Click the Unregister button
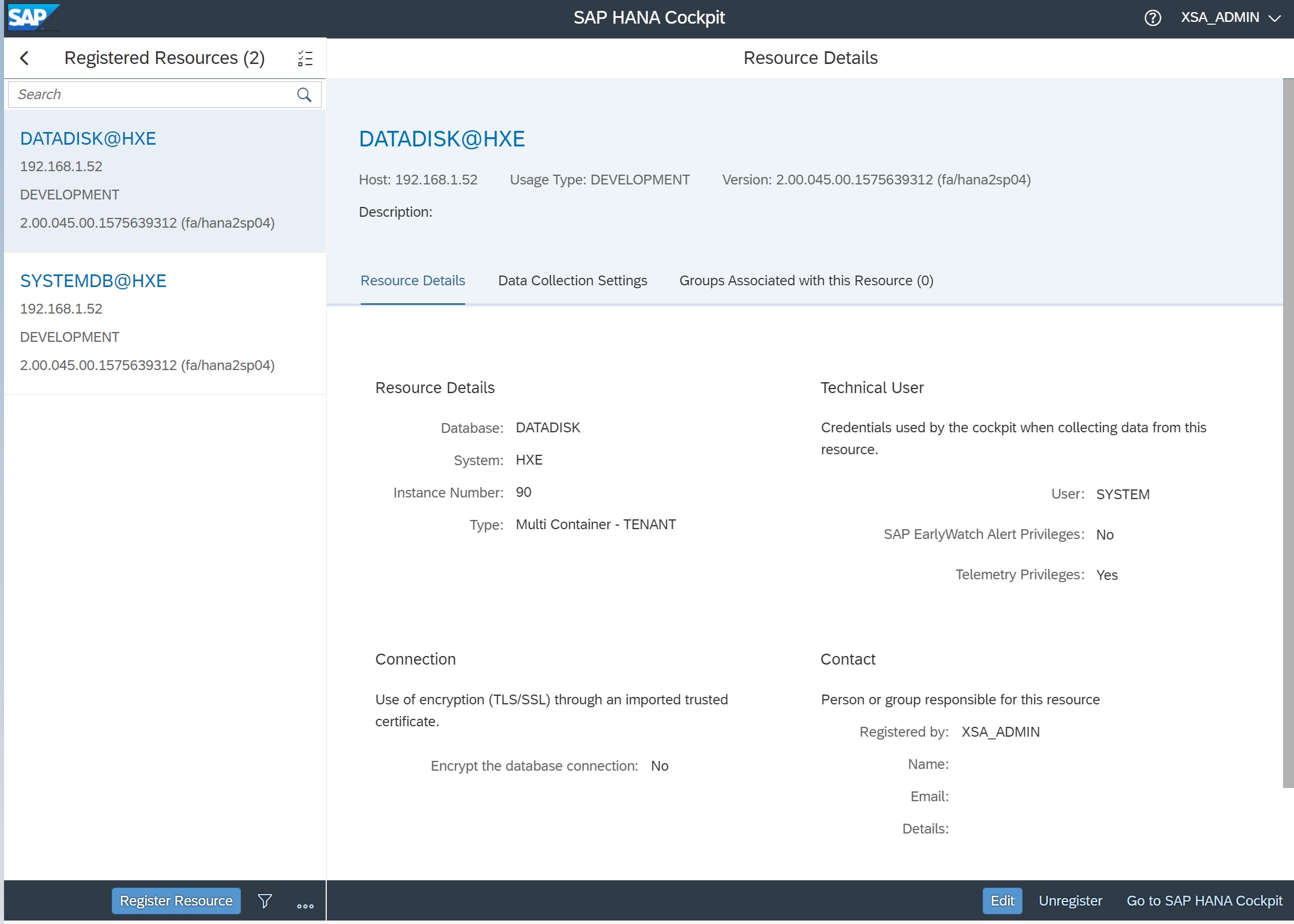 click(x=1070, y=900)
